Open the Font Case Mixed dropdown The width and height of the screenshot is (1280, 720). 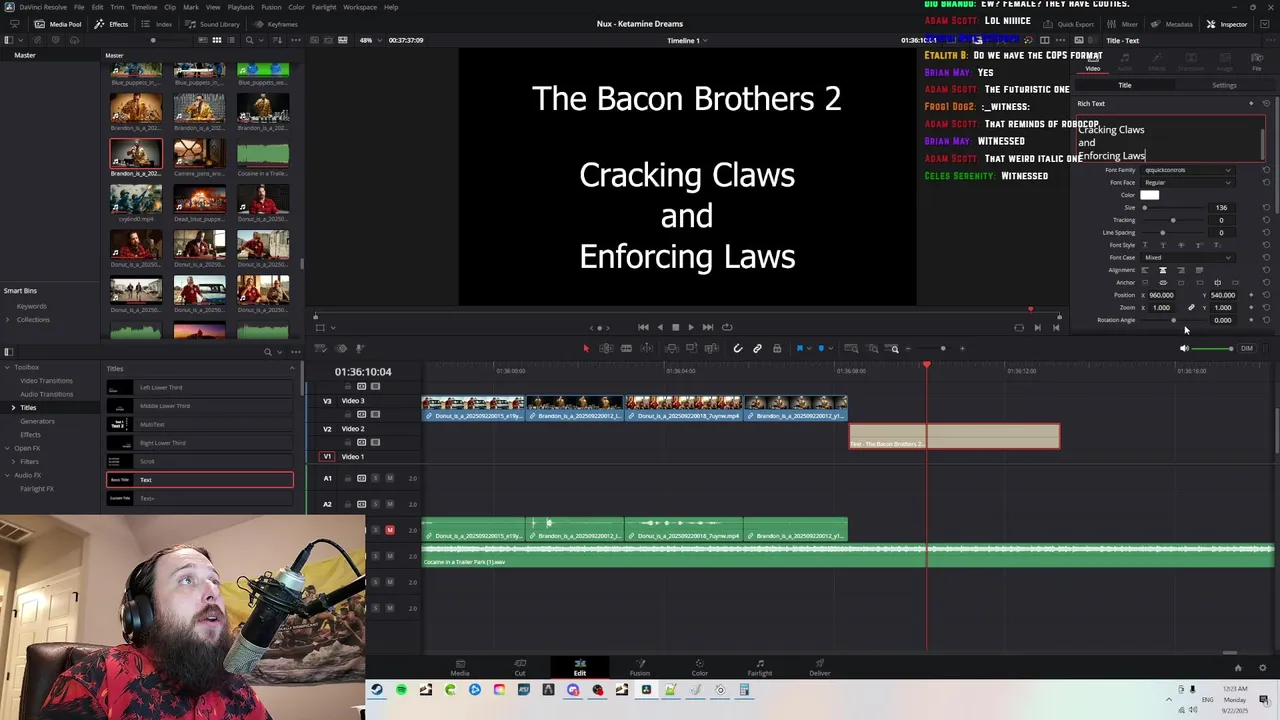pos(1187,258)
